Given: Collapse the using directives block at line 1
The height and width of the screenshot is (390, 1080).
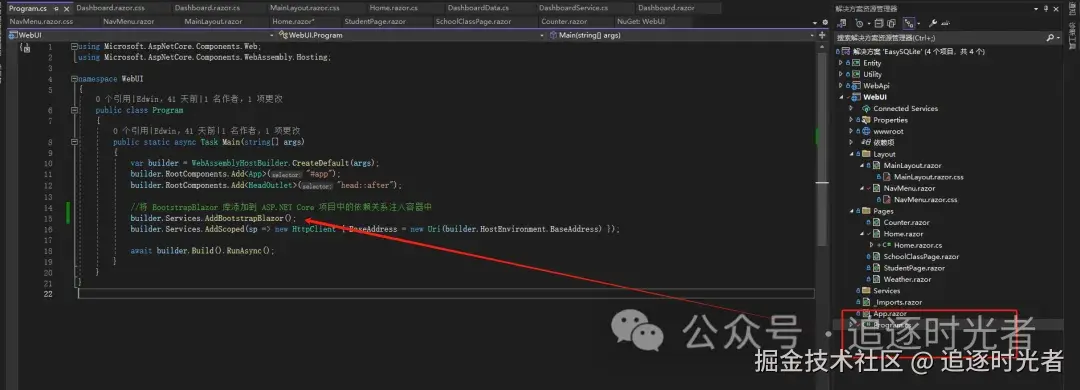Looking at the screenshot, I should pos(75,46).
